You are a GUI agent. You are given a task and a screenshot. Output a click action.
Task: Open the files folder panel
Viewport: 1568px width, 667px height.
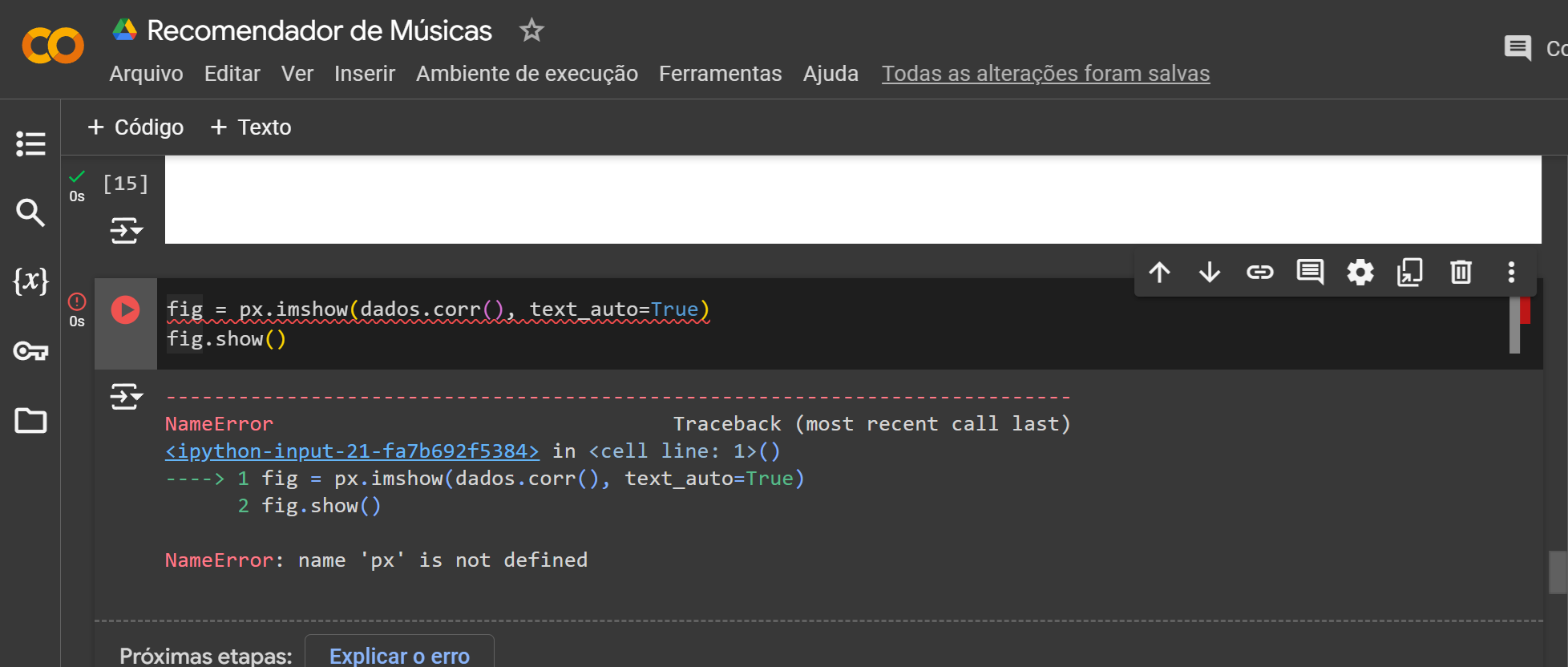(30, 420)
